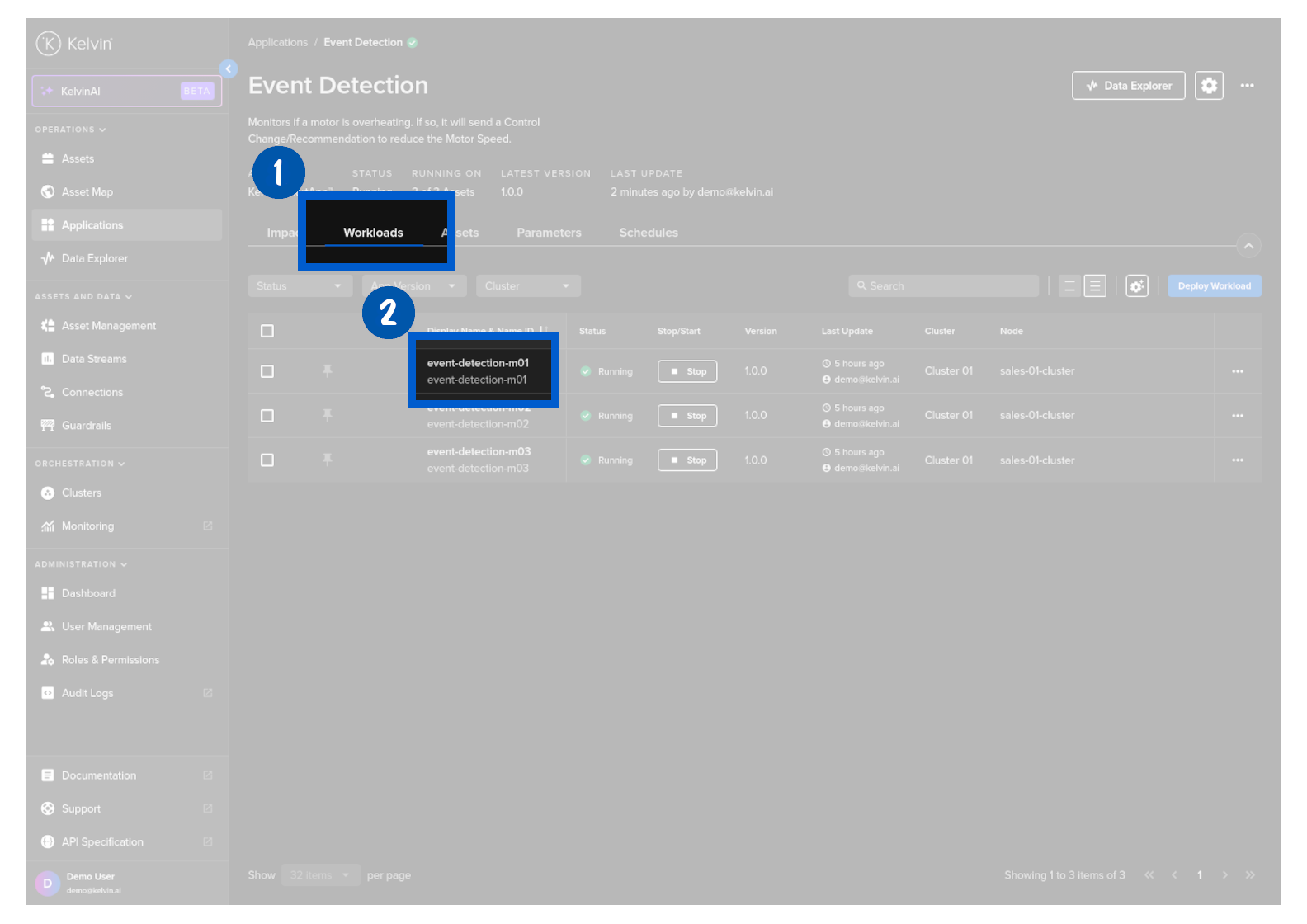Expand the Cluster filter dropdown
The height and width of the screenshot is (924, 1307).
point(528,286)
